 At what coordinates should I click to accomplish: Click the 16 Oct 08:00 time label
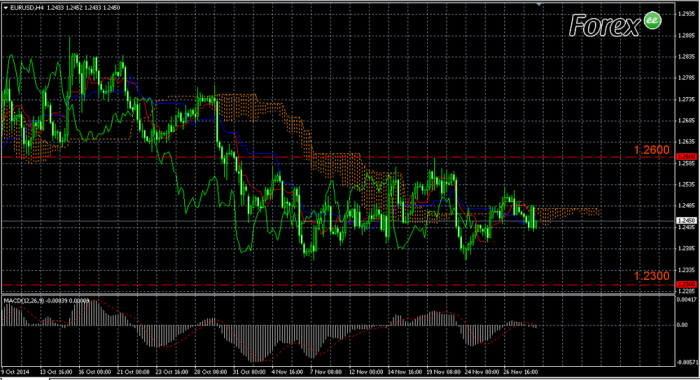95,372
